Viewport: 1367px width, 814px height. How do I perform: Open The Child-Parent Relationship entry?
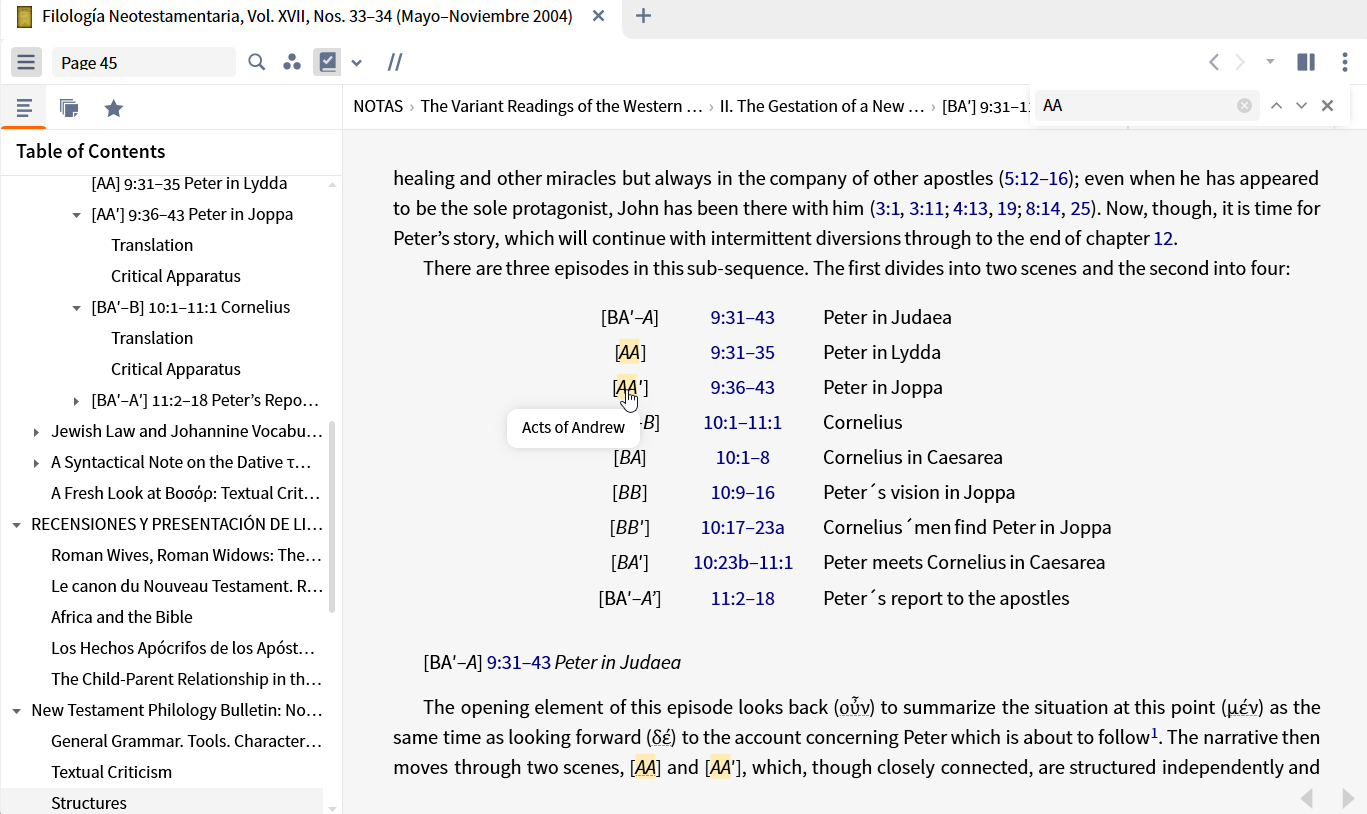pyautogui.click(x=187, y=679)
